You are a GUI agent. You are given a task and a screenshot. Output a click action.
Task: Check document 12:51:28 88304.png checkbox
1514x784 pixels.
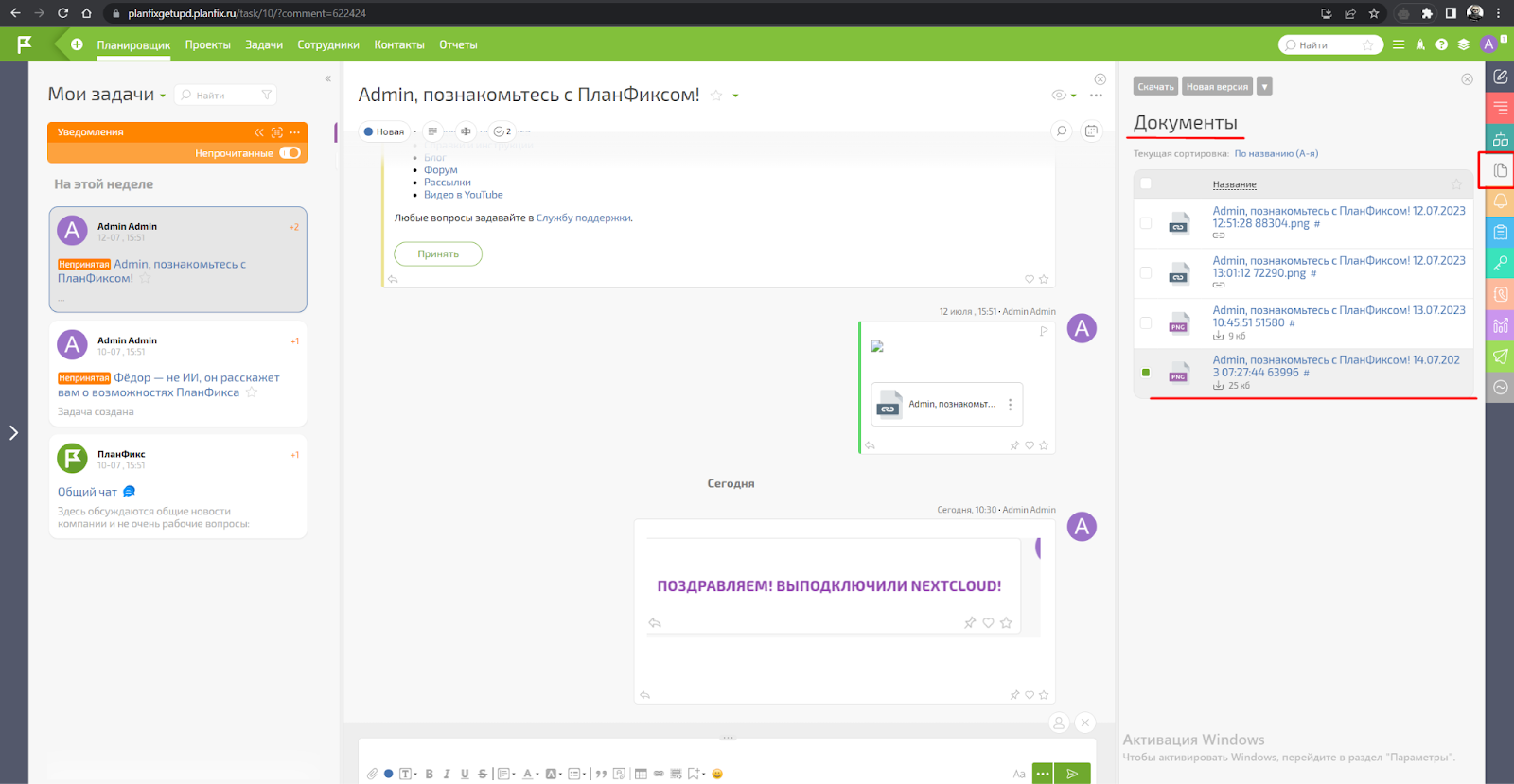(1146, 223)
